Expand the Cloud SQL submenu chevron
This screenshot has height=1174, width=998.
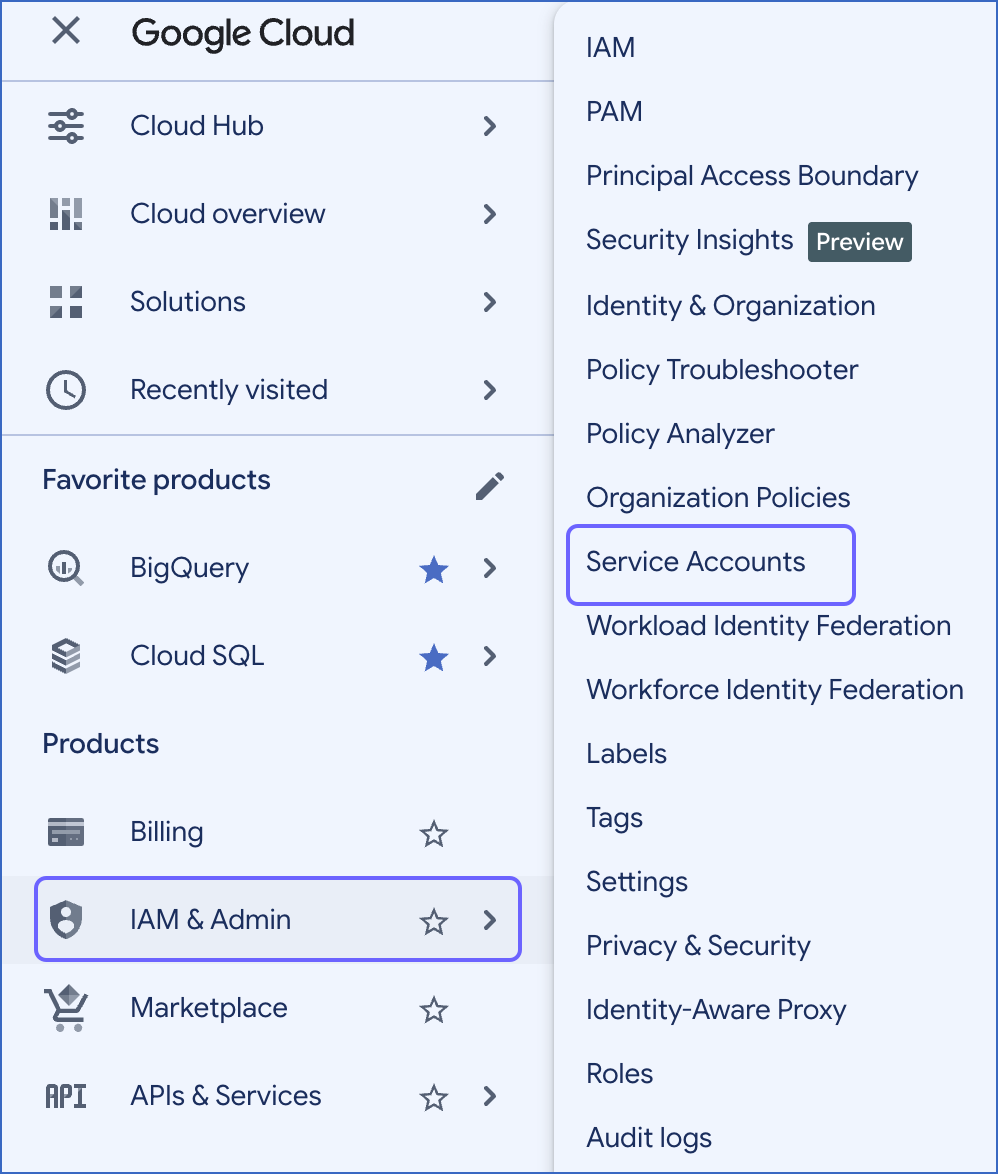[490, 656]
